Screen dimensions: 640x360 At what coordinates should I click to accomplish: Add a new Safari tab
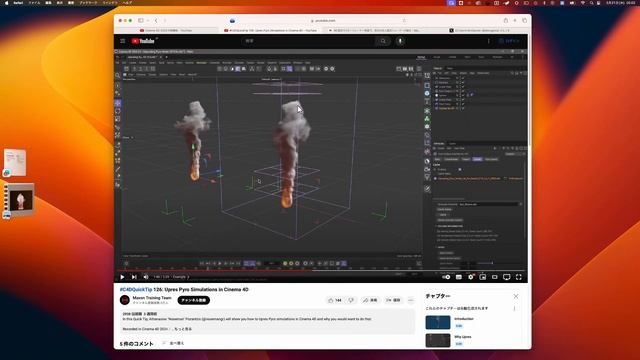515,20
